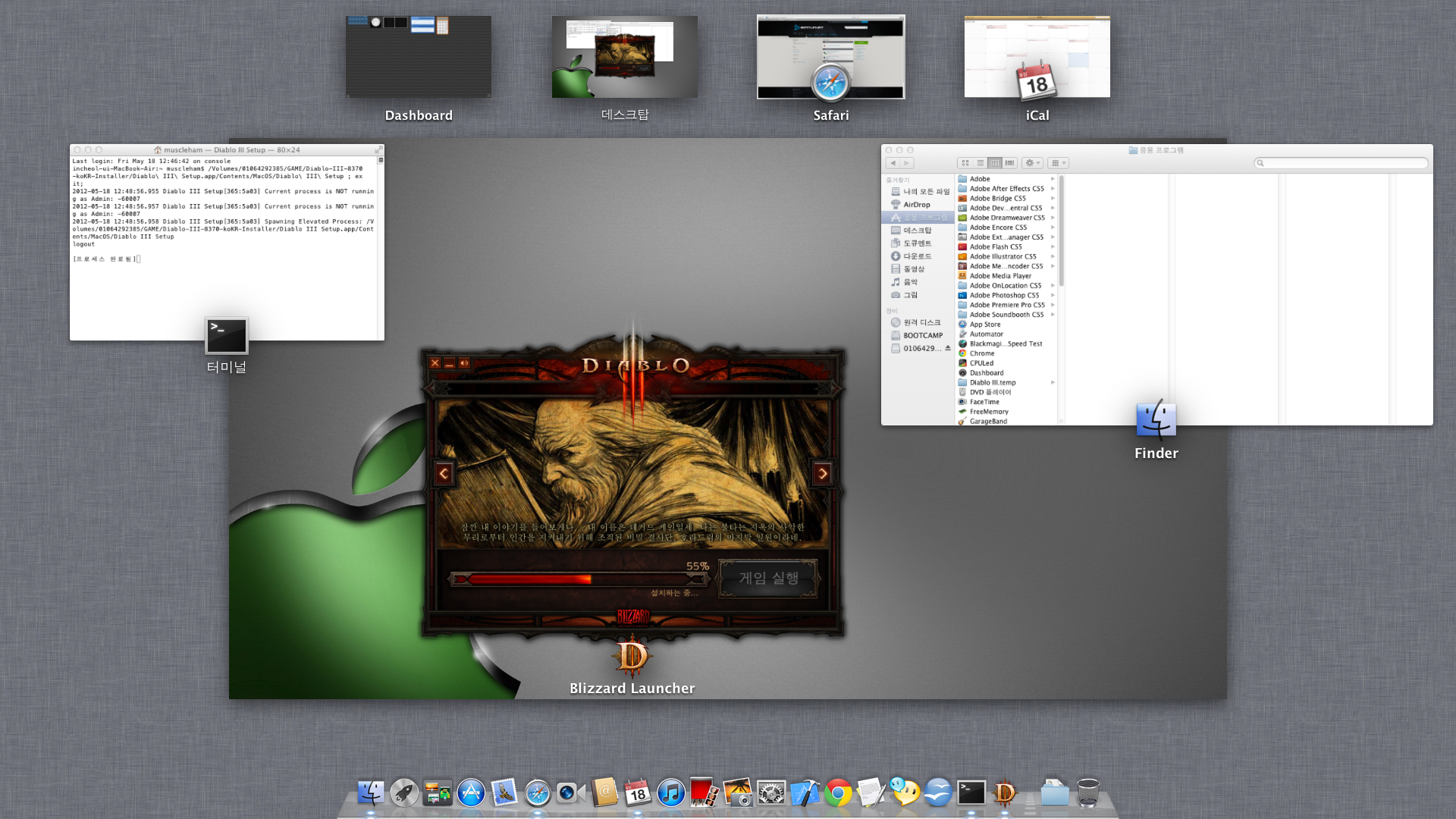Open Google Chrome from the Dock
Screen dimensions: 1456x819
click(x=838, y=793)
